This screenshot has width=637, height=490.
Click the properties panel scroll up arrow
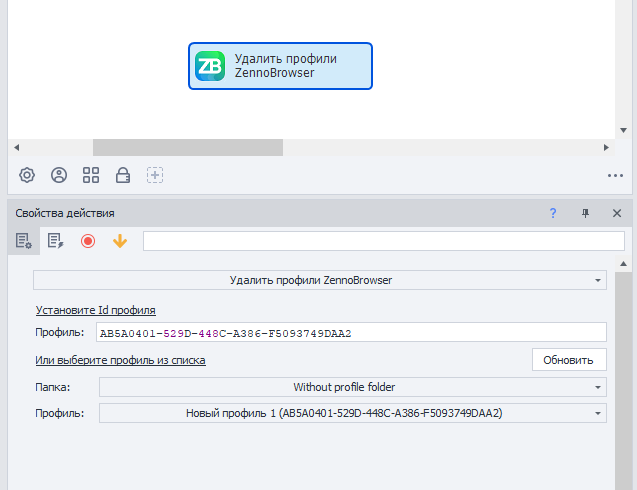coord(623,264)
